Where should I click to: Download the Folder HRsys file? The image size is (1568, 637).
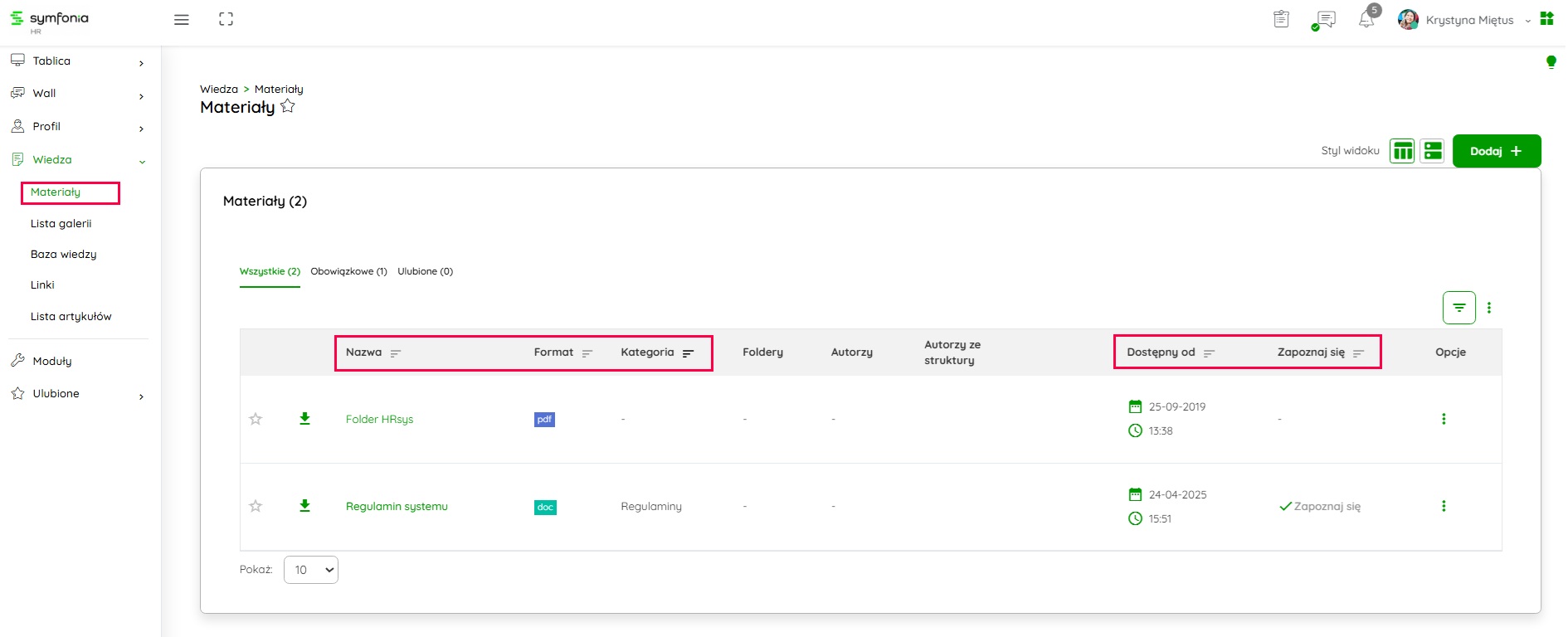click(304, 419)
